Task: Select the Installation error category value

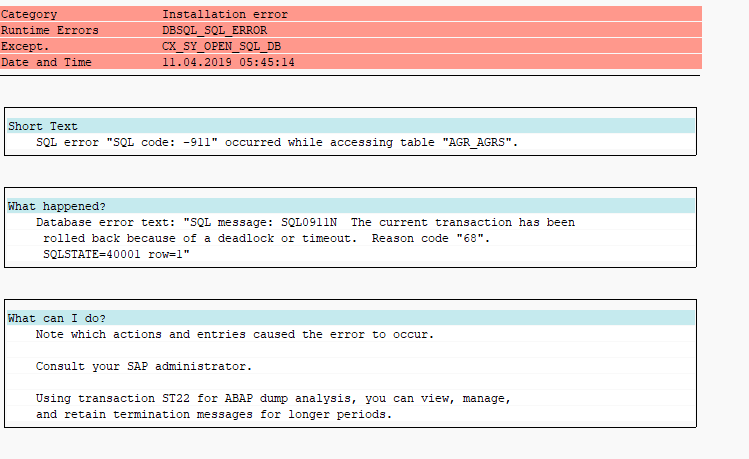Action: pyautogui.click(x=225, y=14)
